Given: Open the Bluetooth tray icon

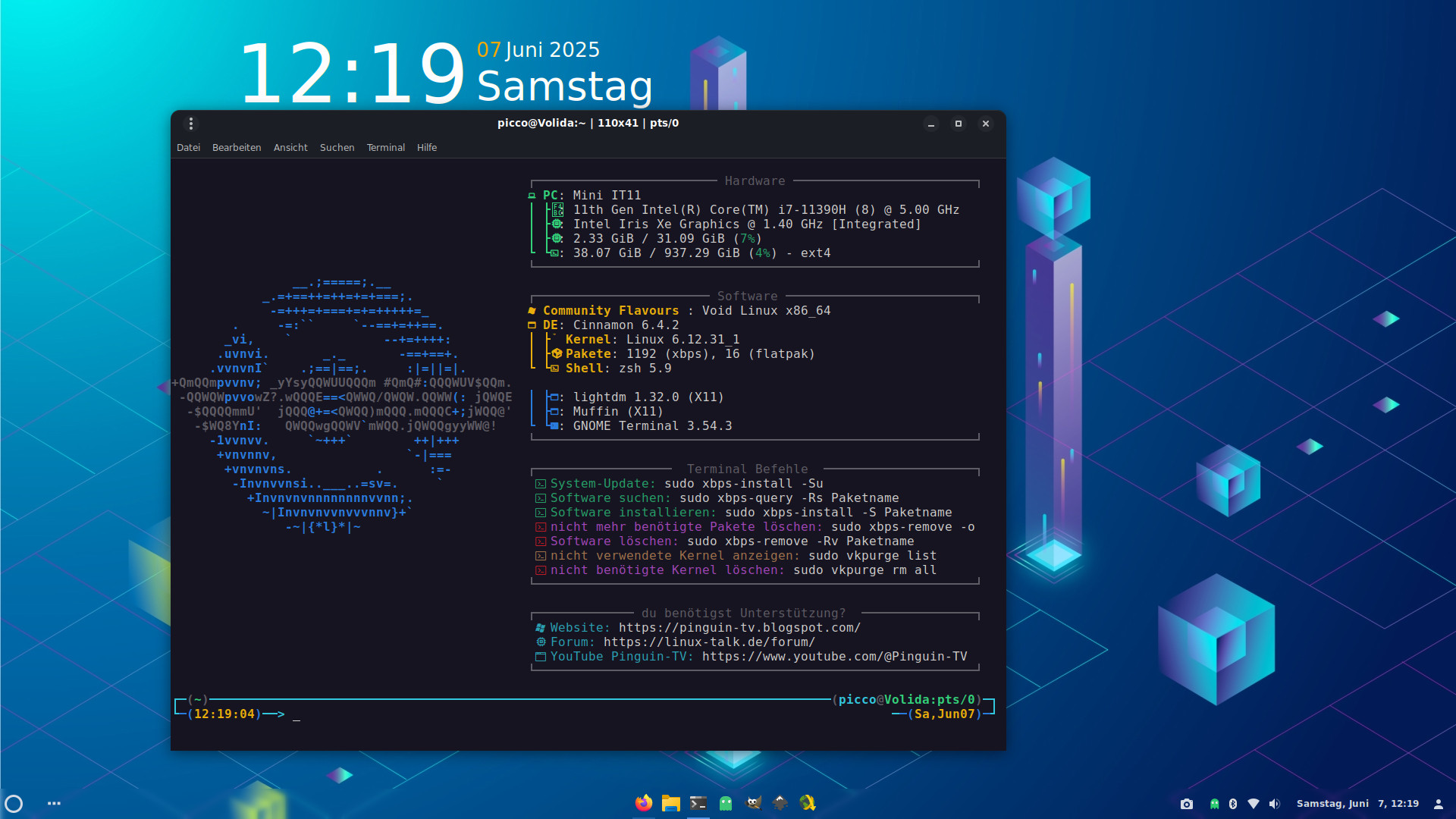Looking at the screenshot, I should pos(1233,804).
